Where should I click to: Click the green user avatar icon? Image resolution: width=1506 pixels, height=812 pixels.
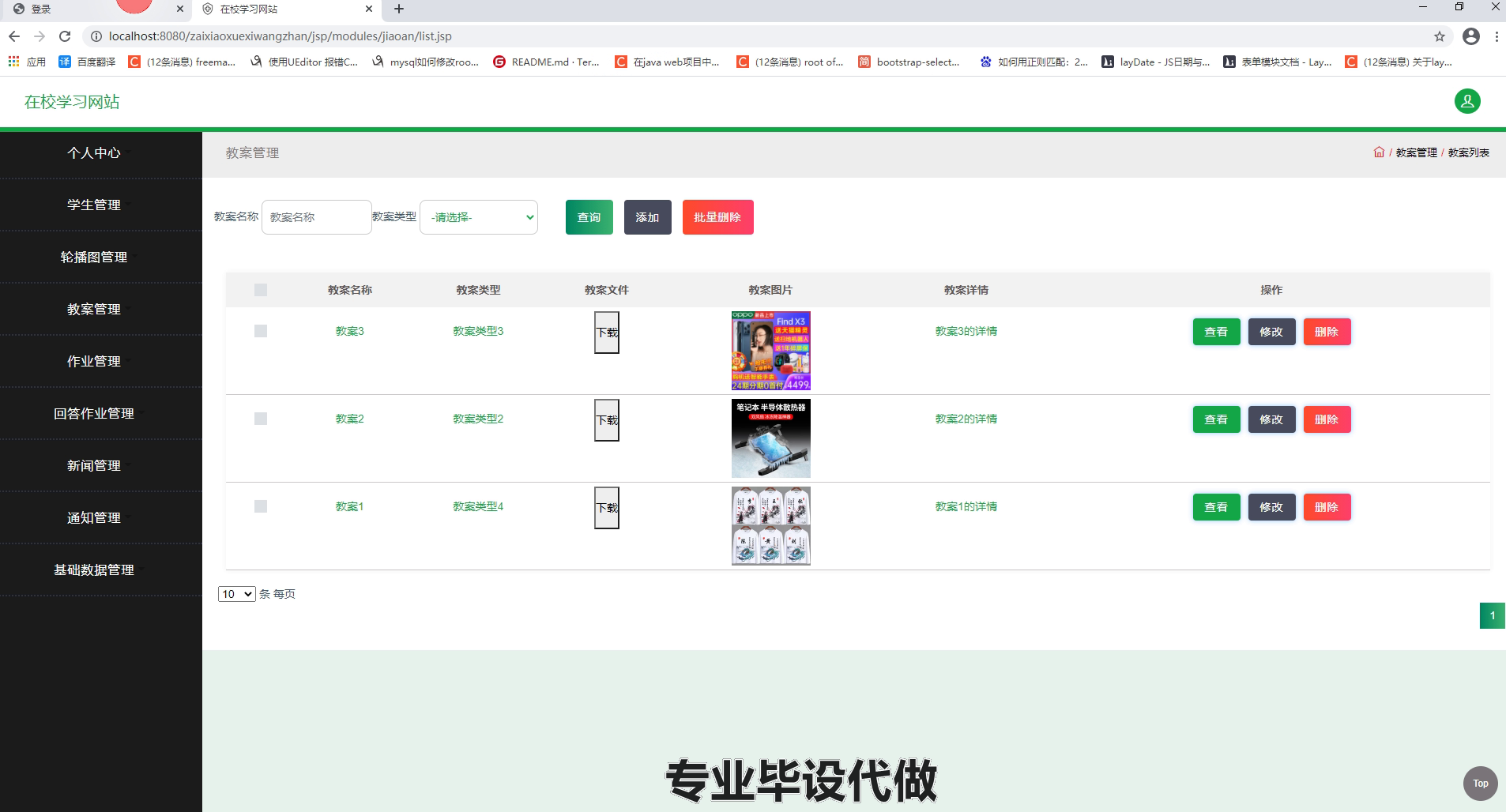click(x=1467, y=101)
